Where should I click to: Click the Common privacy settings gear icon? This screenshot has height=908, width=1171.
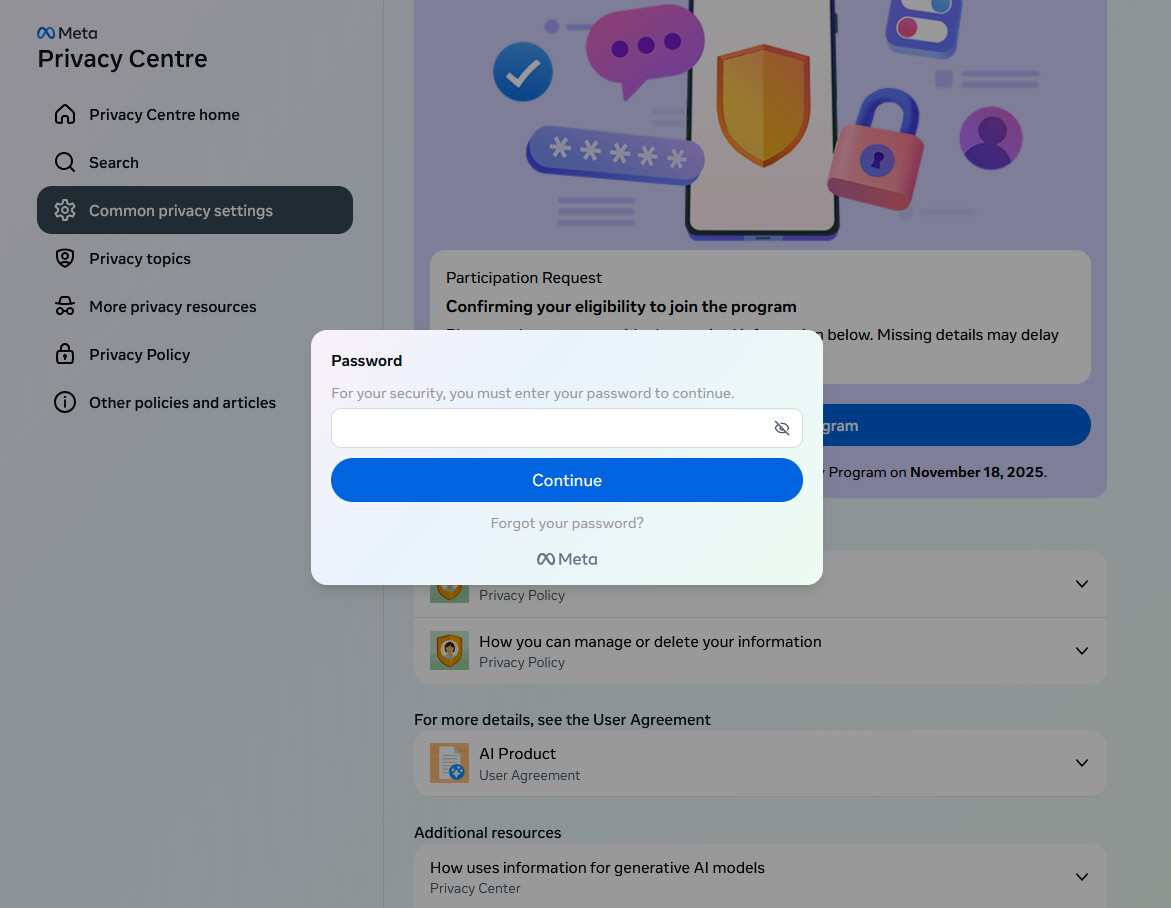[65, 210]
